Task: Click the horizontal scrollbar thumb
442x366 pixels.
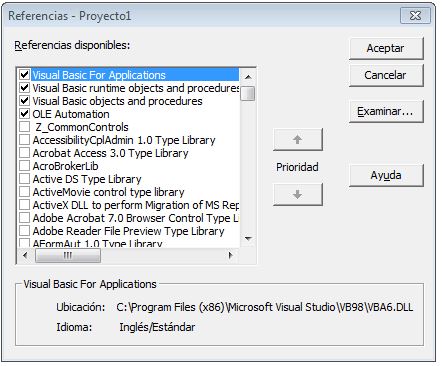Action: [68, 256]
